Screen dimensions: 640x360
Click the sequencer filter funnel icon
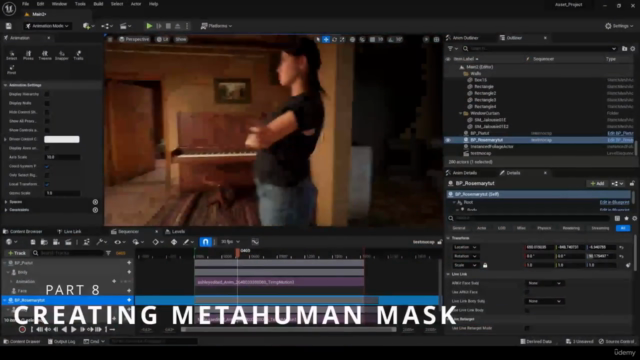(x=109, y=253)
